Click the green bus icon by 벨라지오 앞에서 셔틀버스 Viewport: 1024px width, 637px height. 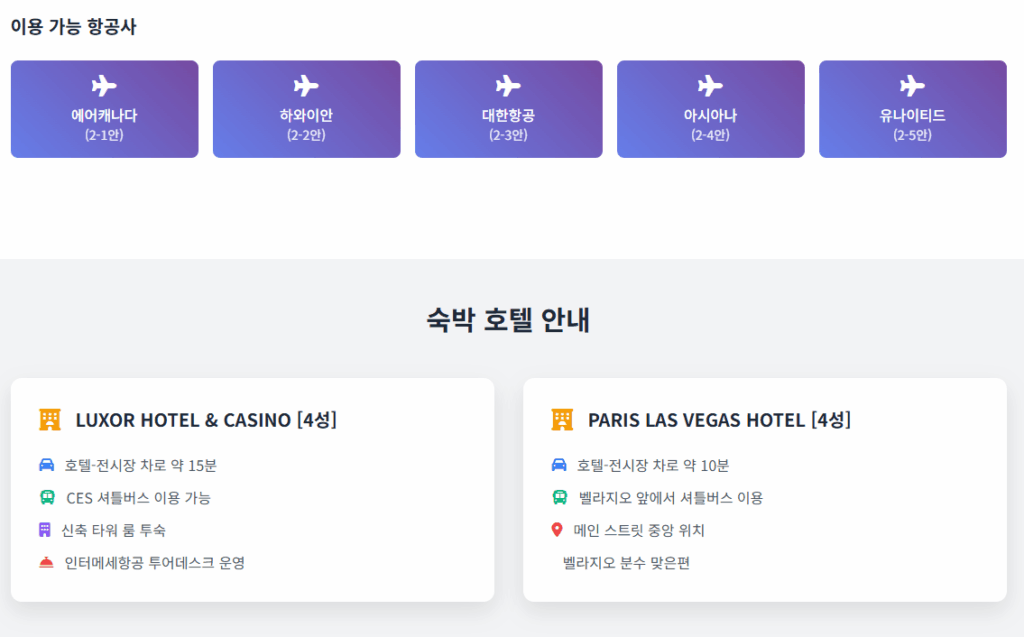click(x=560, y=497)
